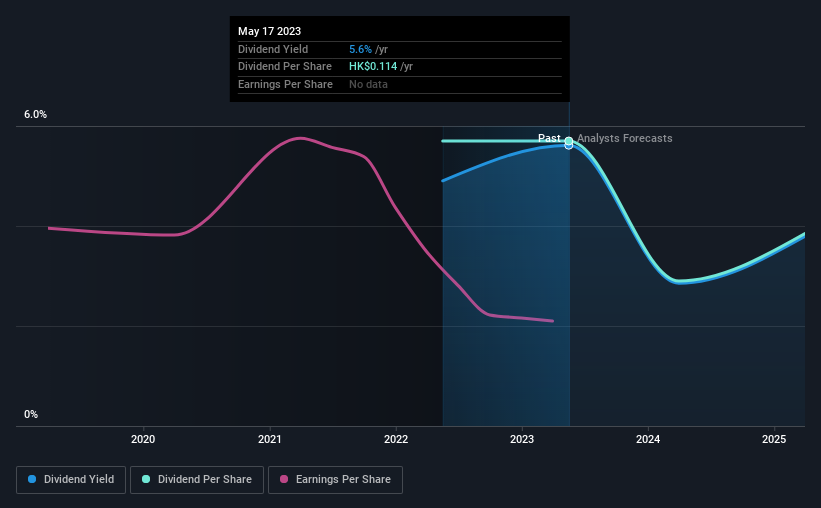This screenshot has height=508, width=821.
Task: Click the 2023 x-axis label
Action: click(522, 439)
